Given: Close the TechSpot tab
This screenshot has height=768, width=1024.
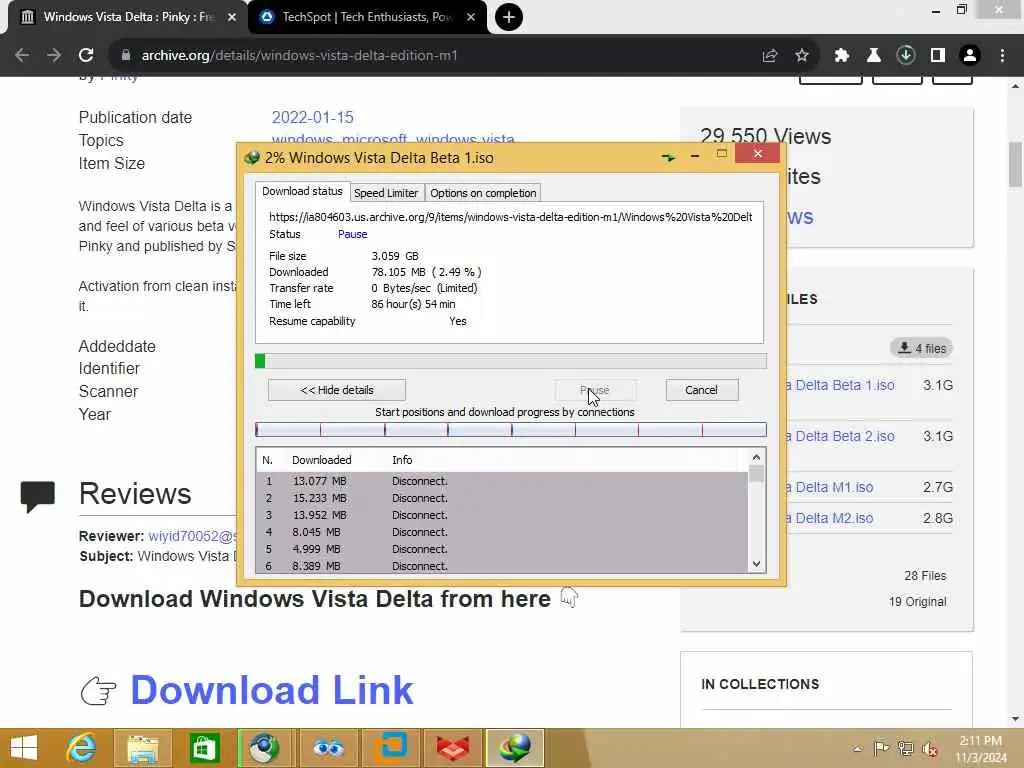Looking at the screenshot, I should pos(471,17).
